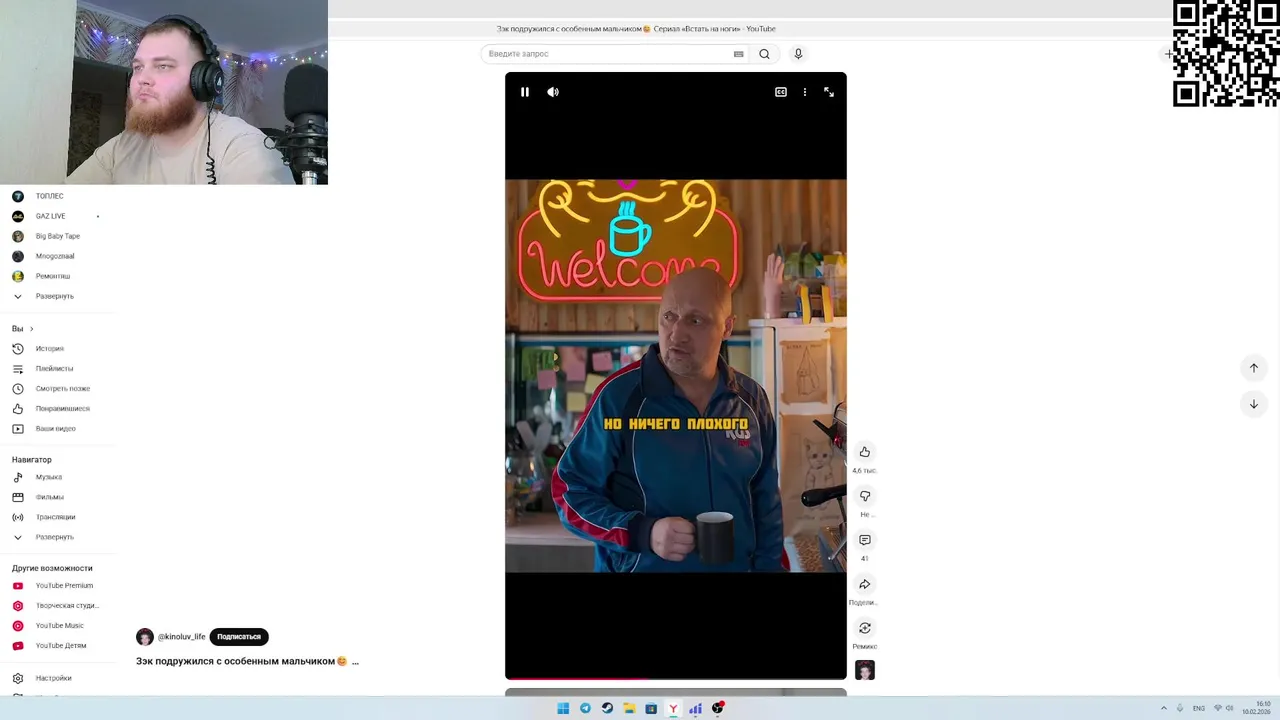Show hidden tray icons chevron
This screenshot has width=1280, height=720.
[1163, 708]
